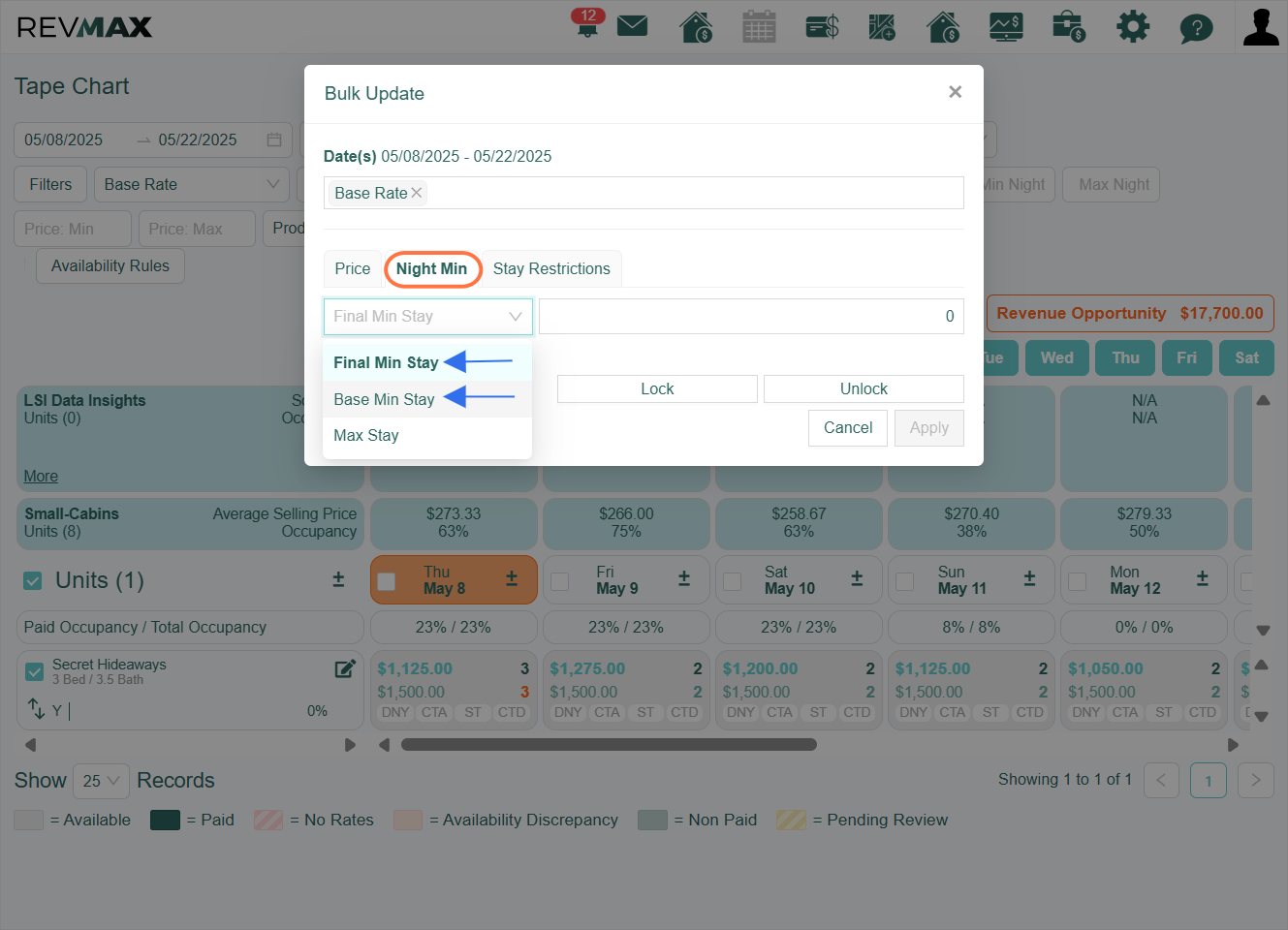Click the horizontal scrollbar under the tape chart
The width and height of the screenshot is (1288, 930).
click(x=610, y=745)
